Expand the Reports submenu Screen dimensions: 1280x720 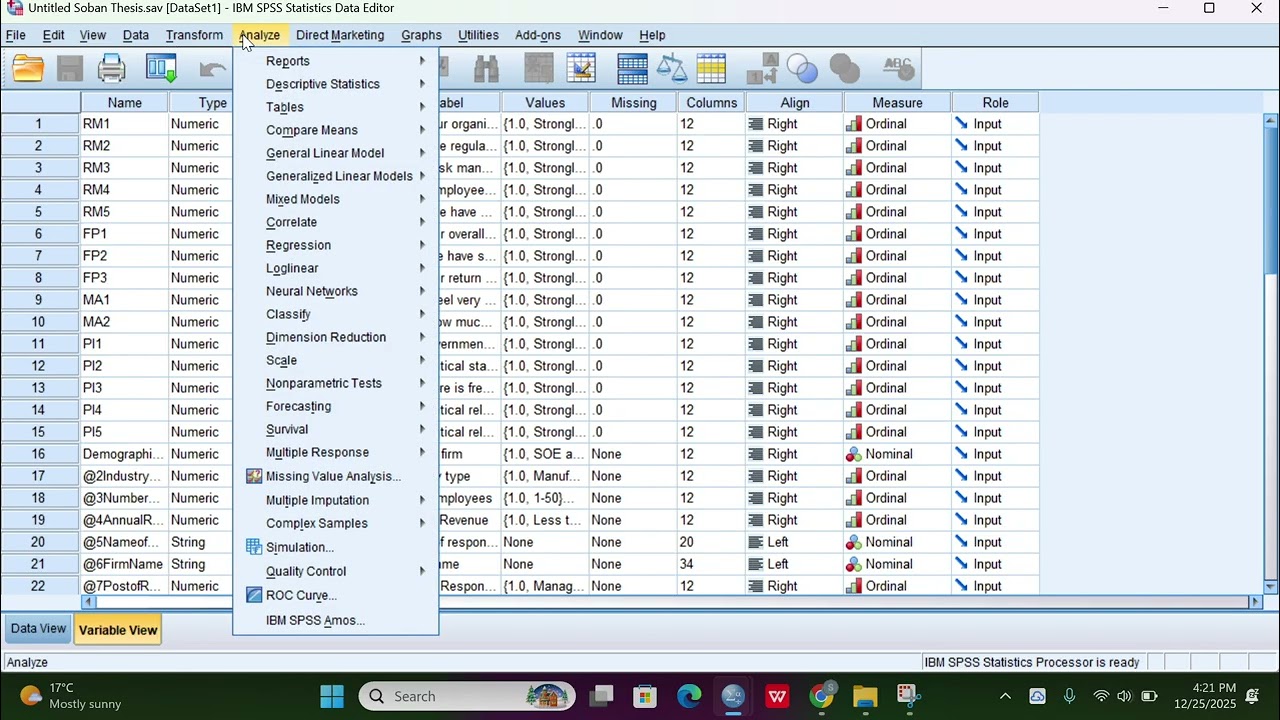[336, 61]
